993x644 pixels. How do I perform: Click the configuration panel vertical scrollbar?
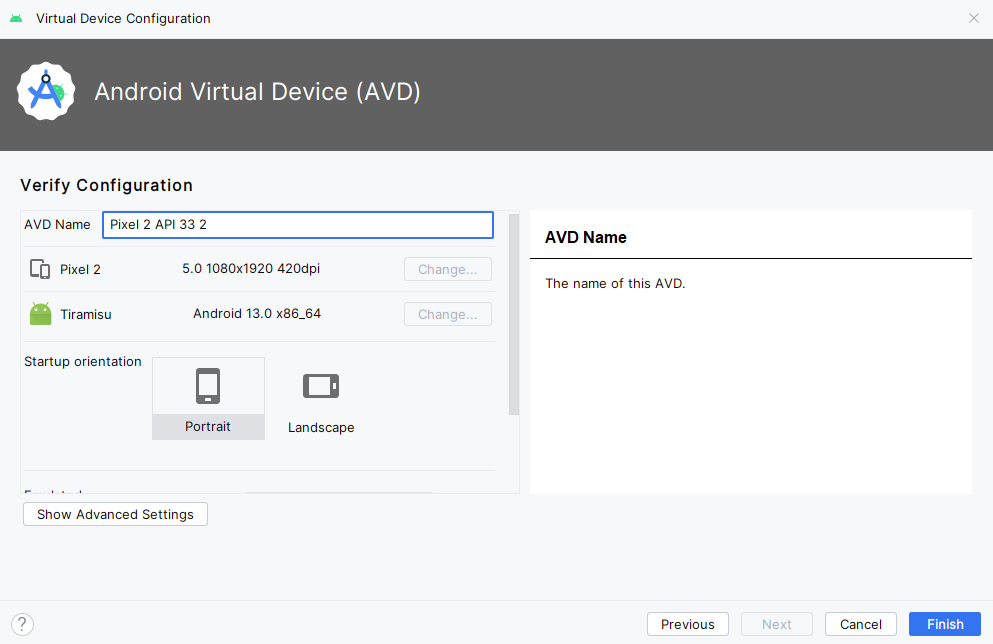tap(514, 315)
